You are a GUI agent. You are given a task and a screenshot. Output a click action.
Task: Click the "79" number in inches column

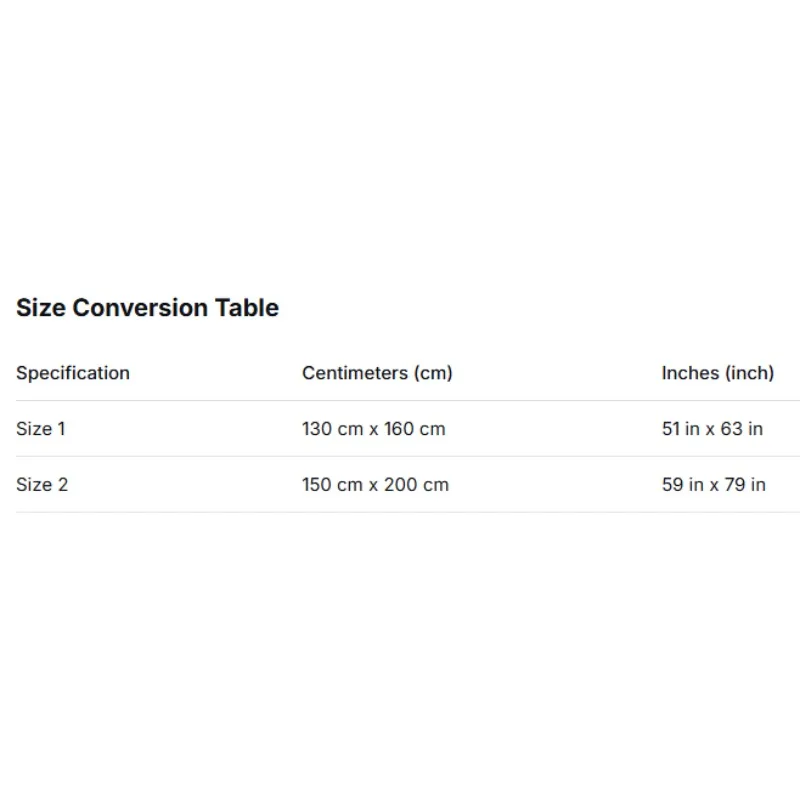731,485
